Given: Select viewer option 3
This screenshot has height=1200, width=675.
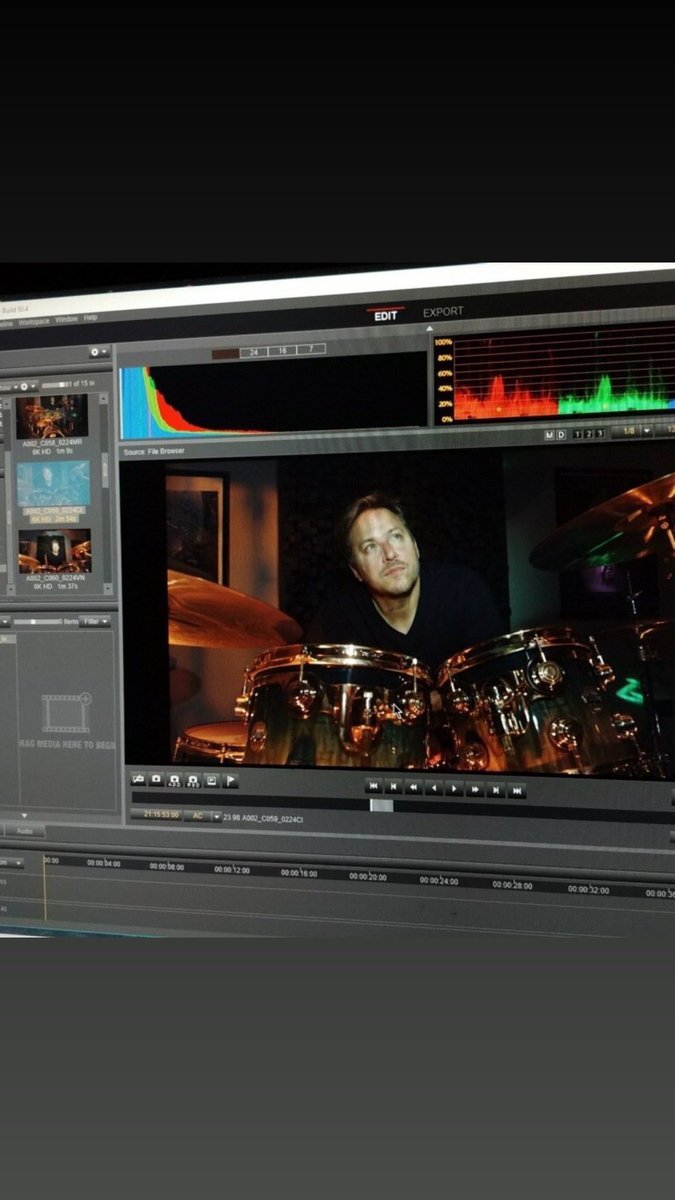Looking at the screenshot, I should (598, 433).
